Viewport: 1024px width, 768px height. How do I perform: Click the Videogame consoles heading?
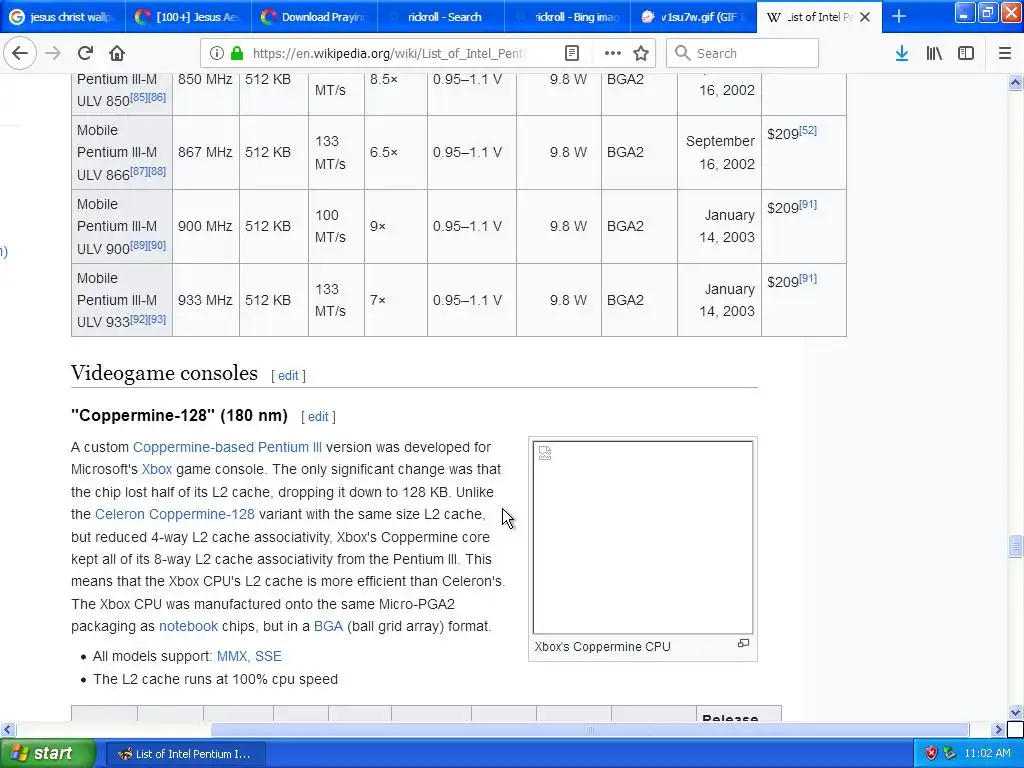pos(164,373)
